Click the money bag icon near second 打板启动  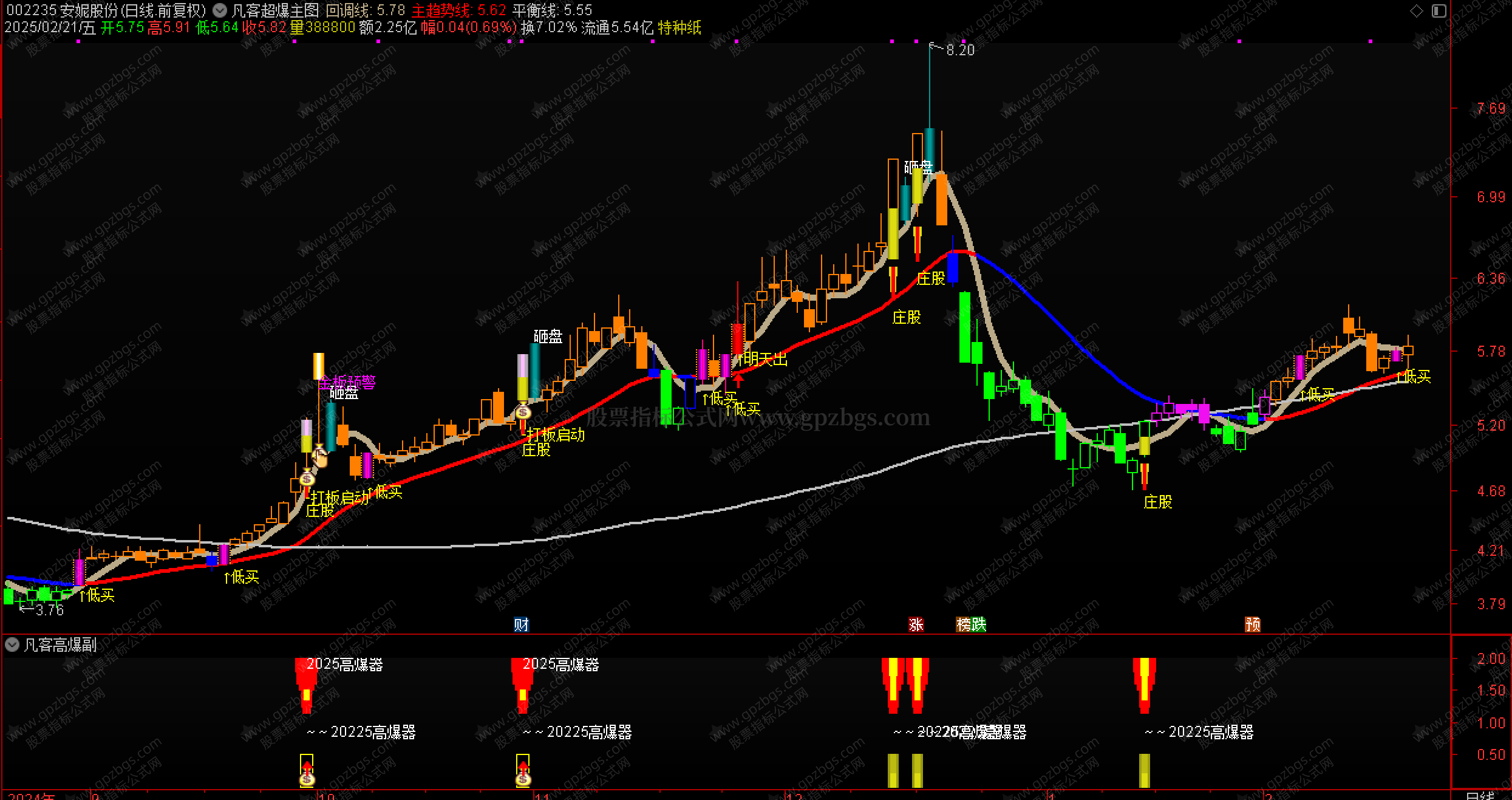click(523, 412)
